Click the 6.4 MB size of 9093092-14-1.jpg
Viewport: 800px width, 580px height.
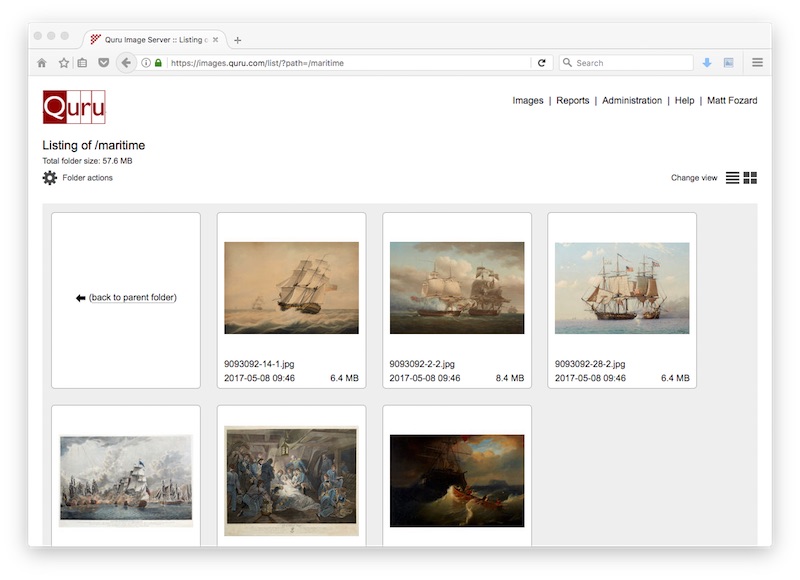click(x=344, y=378)
